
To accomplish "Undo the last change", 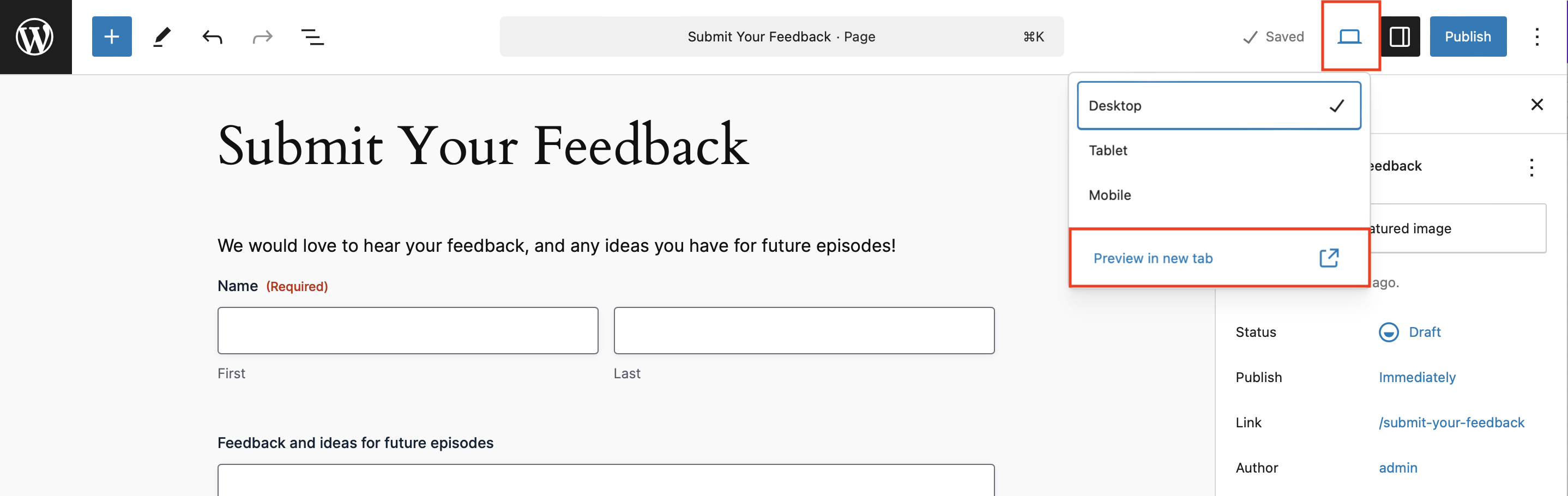I will 212,37.
